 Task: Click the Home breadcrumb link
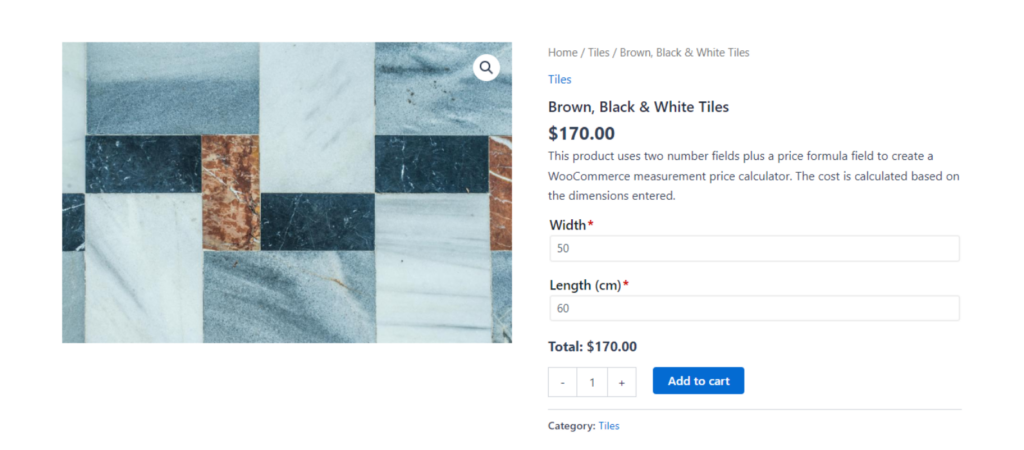(x=562, y=52)
